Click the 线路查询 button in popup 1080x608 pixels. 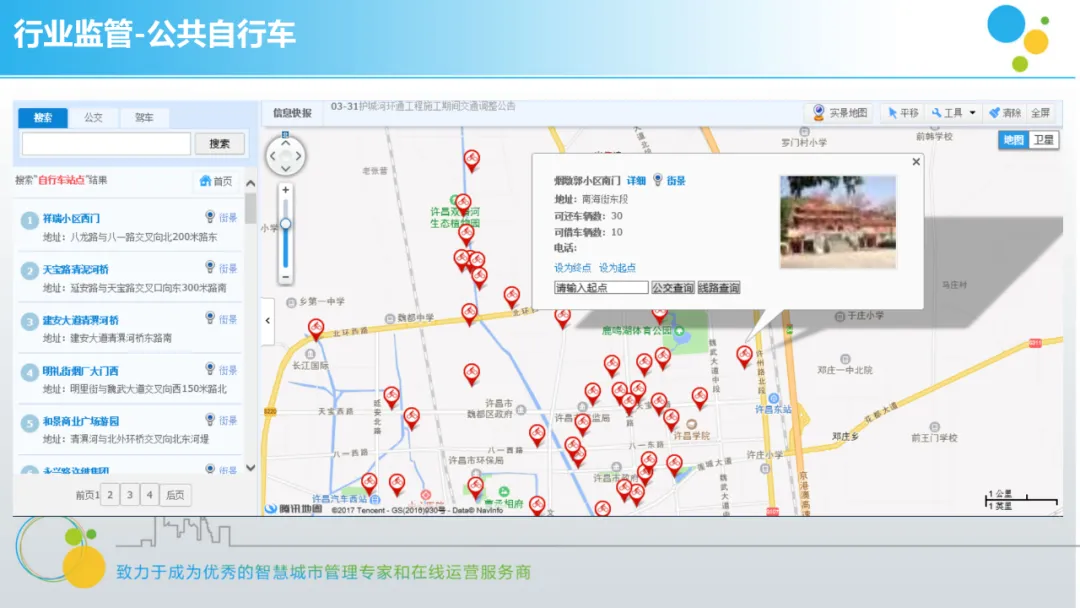pyautogui.click(x=718, y=288)
